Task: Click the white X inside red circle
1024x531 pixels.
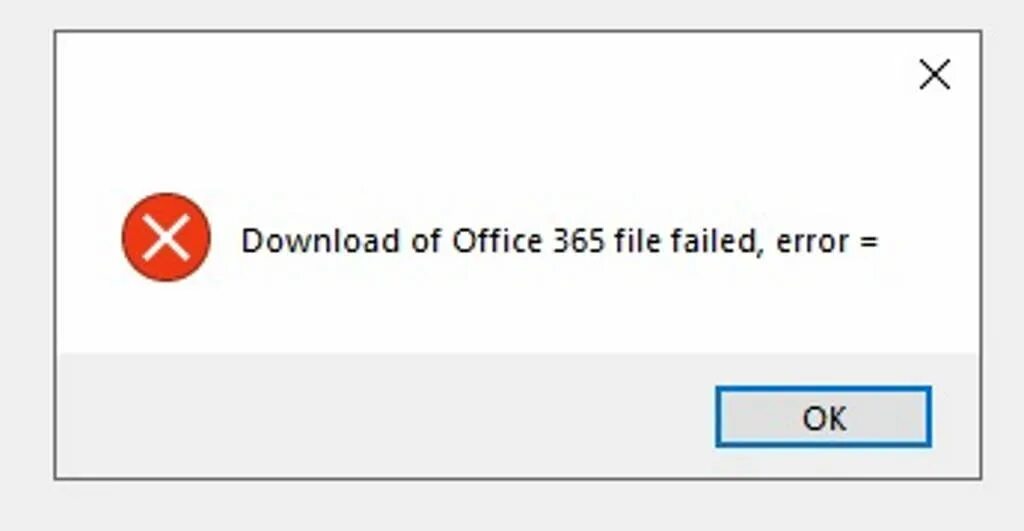Action: click(166, 238)
